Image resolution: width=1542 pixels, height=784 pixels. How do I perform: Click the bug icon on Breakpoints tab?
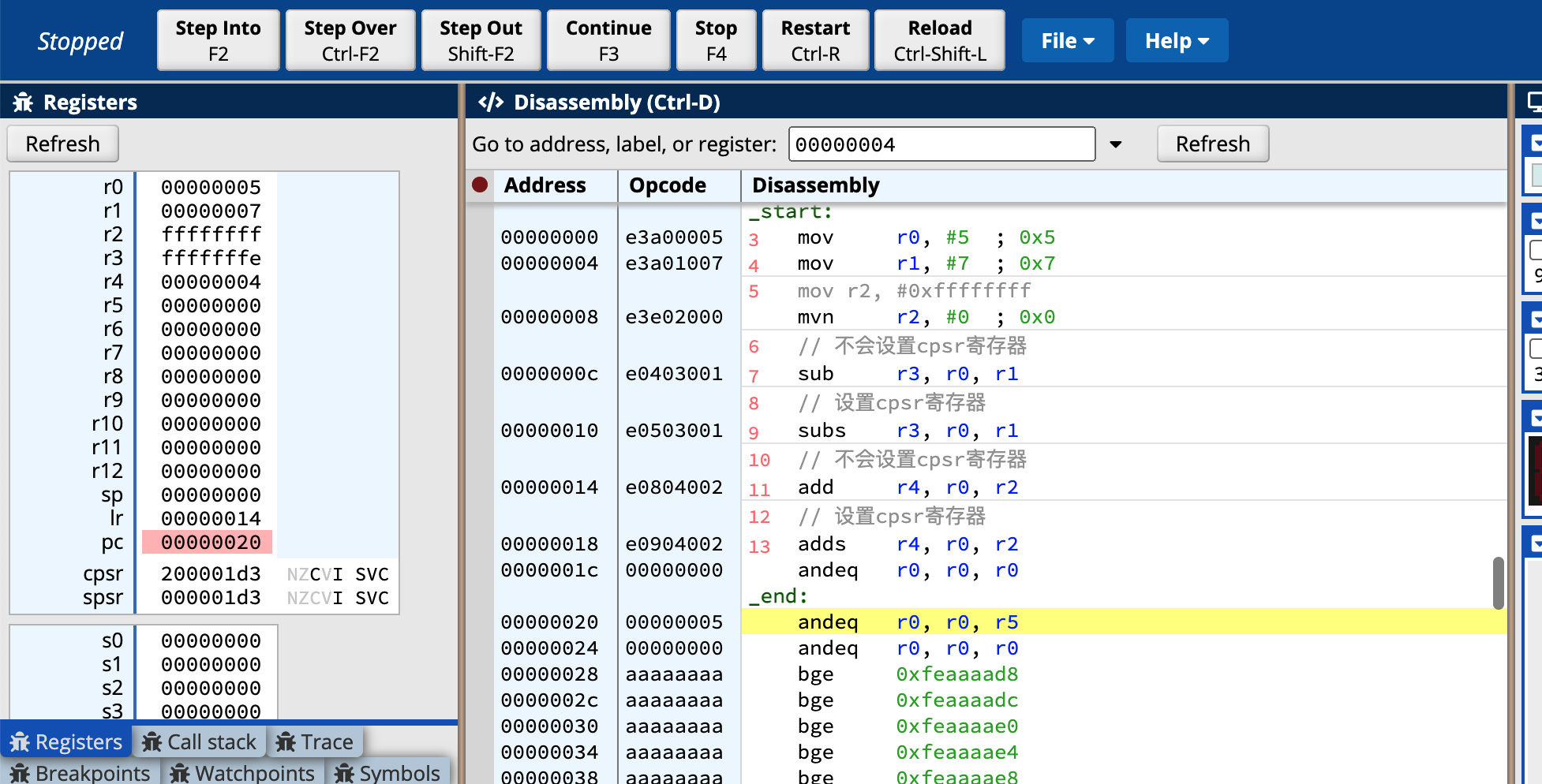pos(20,773)
